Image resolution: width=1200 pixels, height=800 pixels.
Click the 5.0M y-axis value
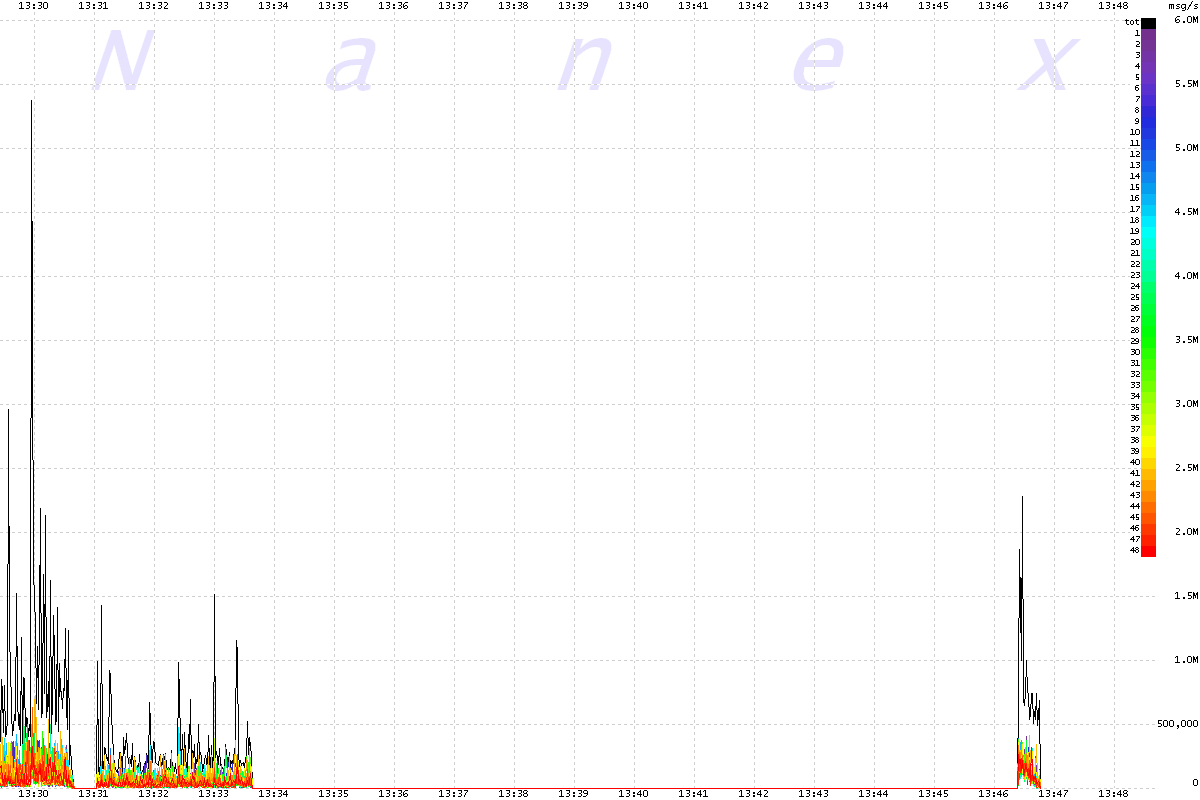point(1186,148)
